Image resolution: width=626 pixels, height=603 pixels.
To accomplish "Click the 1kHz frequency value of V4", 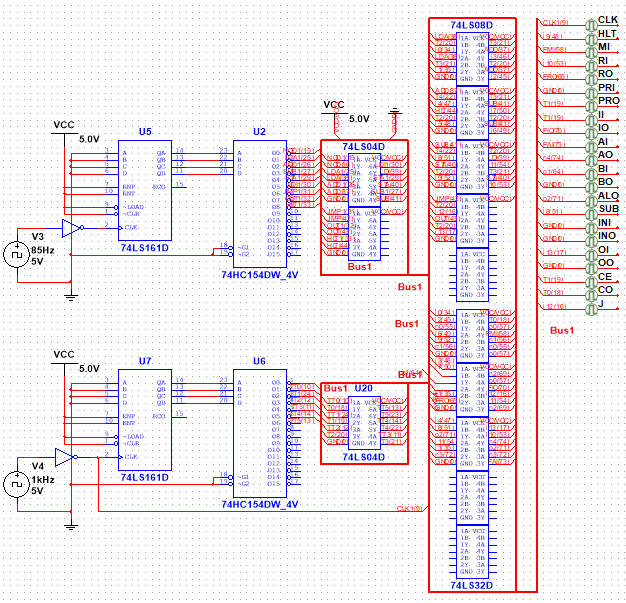I will coord(43,480).
